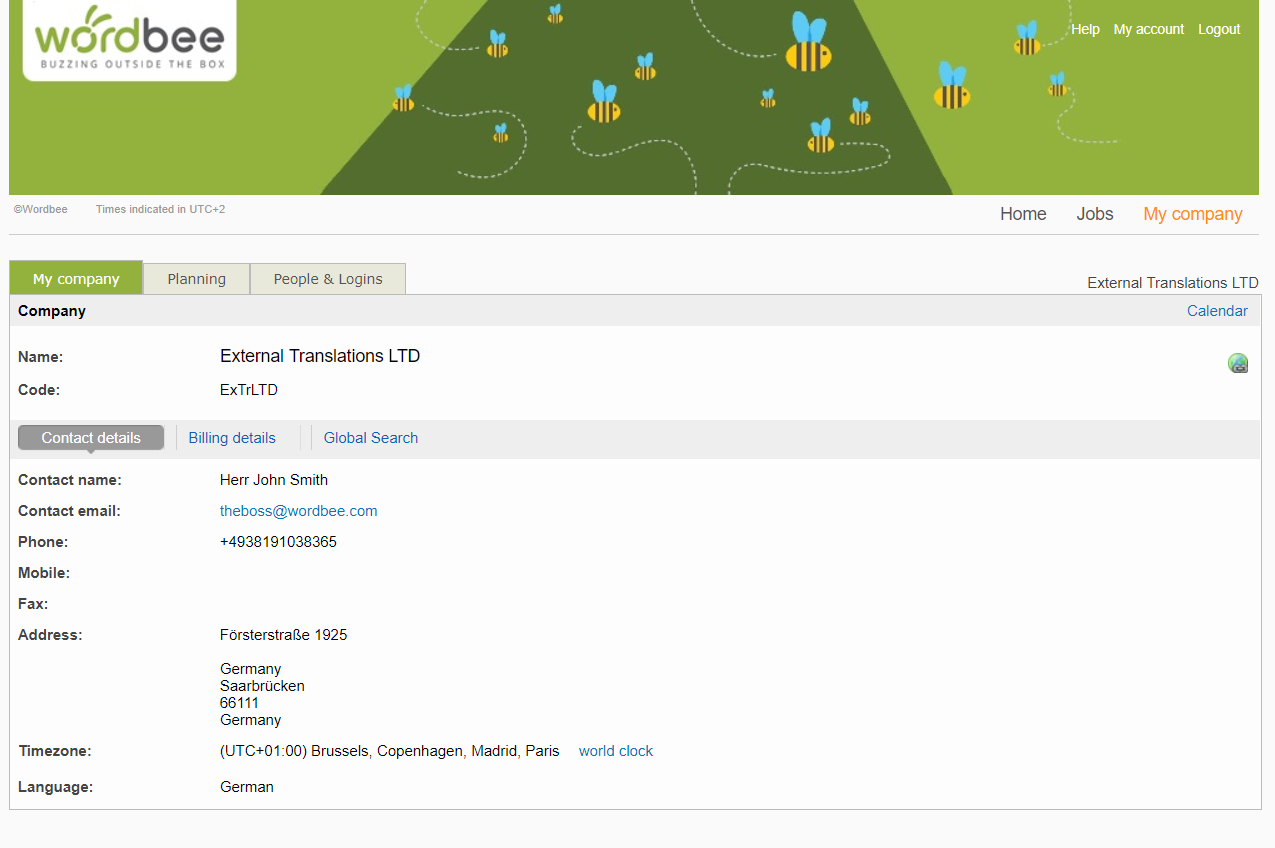
Task: Open Global Search
Action: 371,438
